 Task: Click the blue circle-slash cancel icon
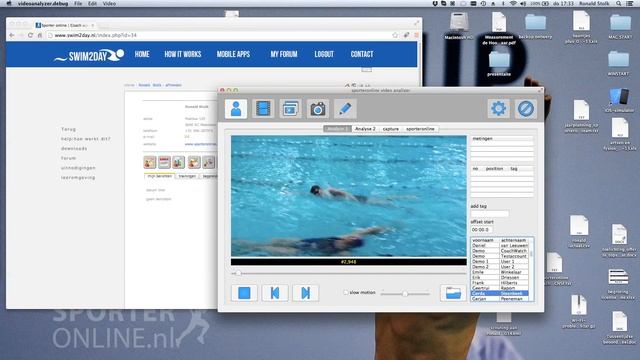click(526, 109)
